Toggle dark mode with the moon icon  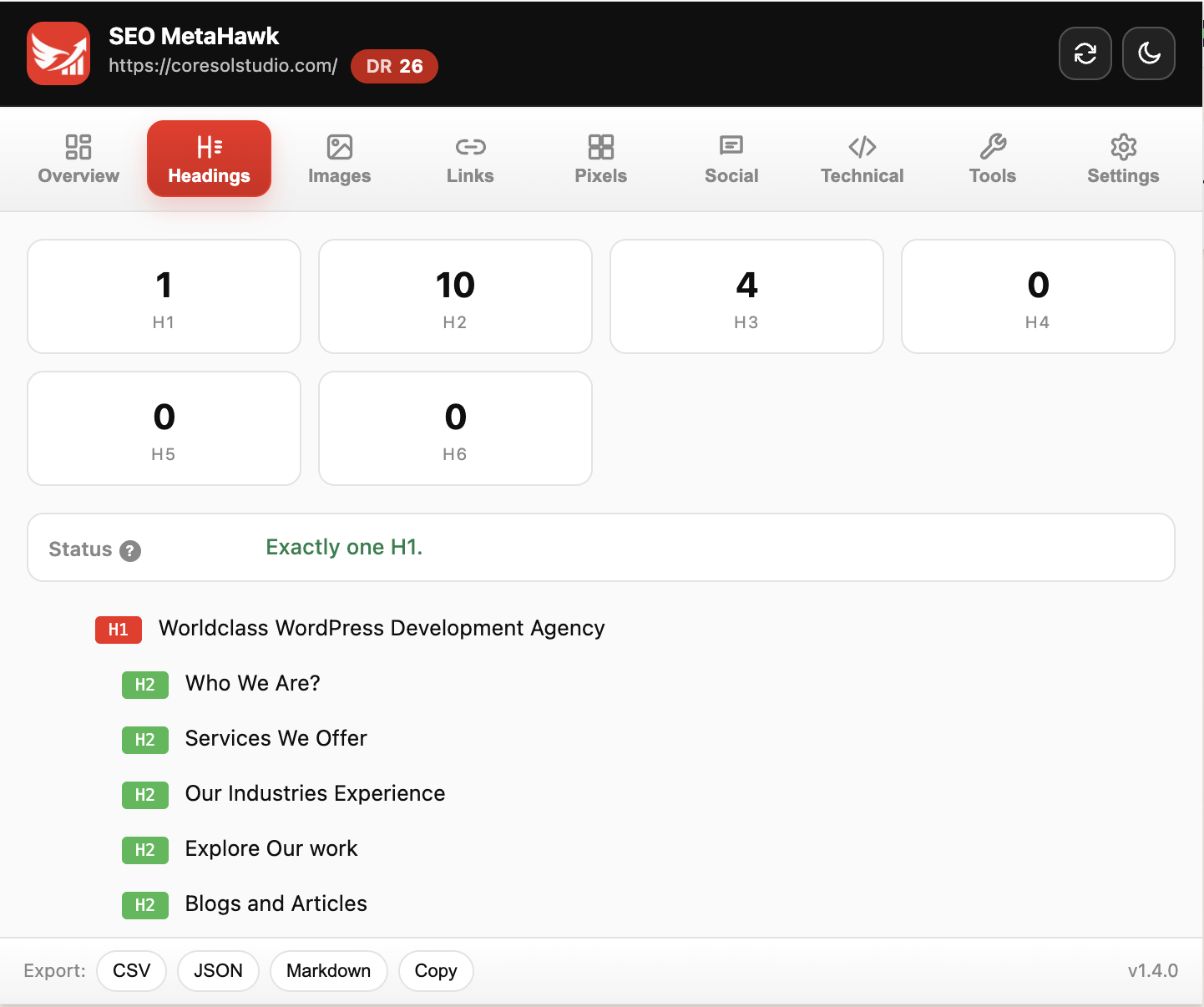(x=1149, y=53)
